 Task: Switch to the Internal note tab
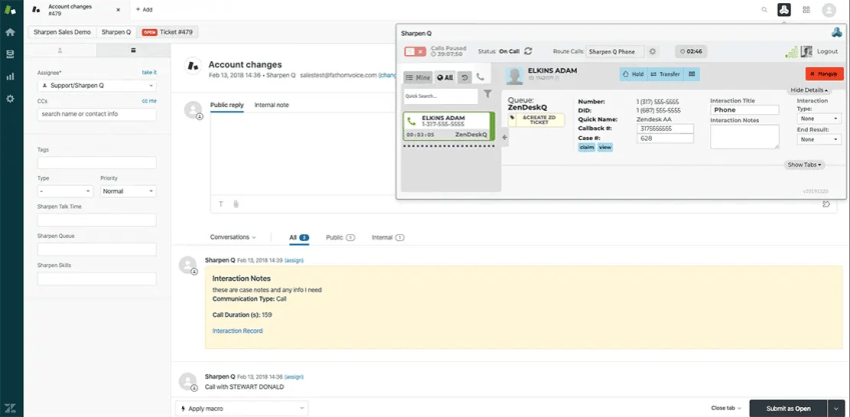272,105
